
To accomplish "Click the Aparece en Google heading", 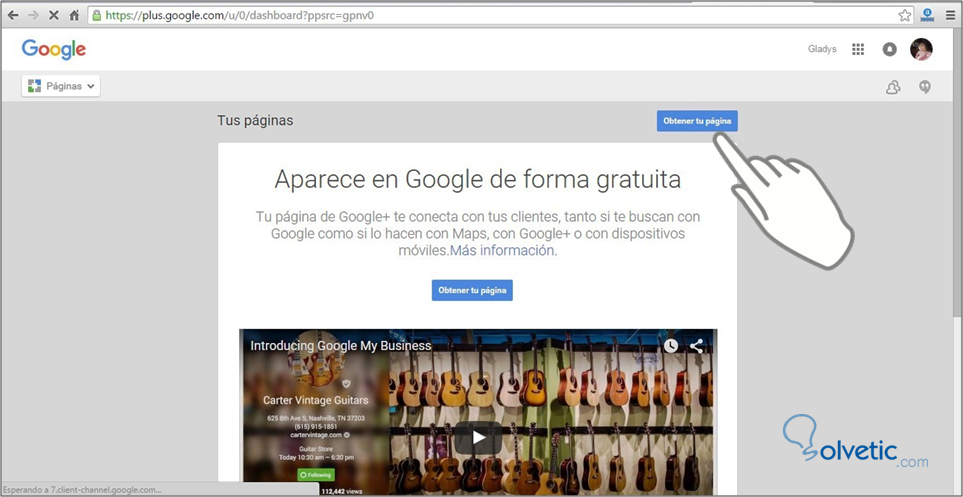I will coord(478,179).
